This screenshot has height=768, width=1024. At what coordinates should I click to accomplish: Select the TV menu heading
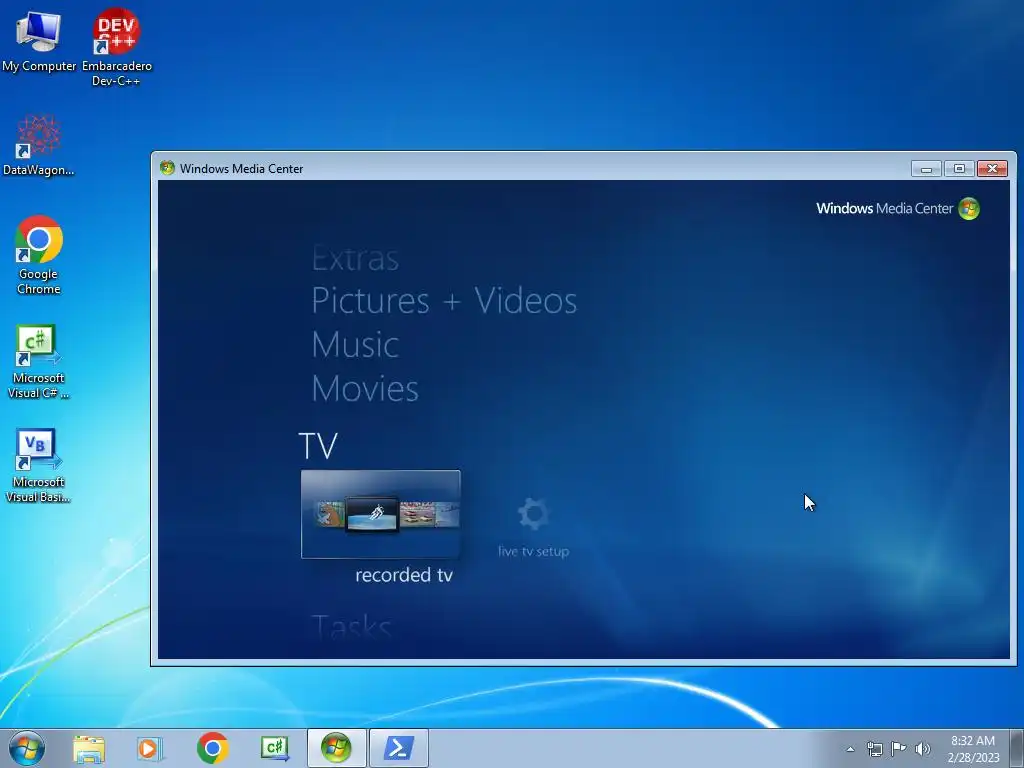318,446
